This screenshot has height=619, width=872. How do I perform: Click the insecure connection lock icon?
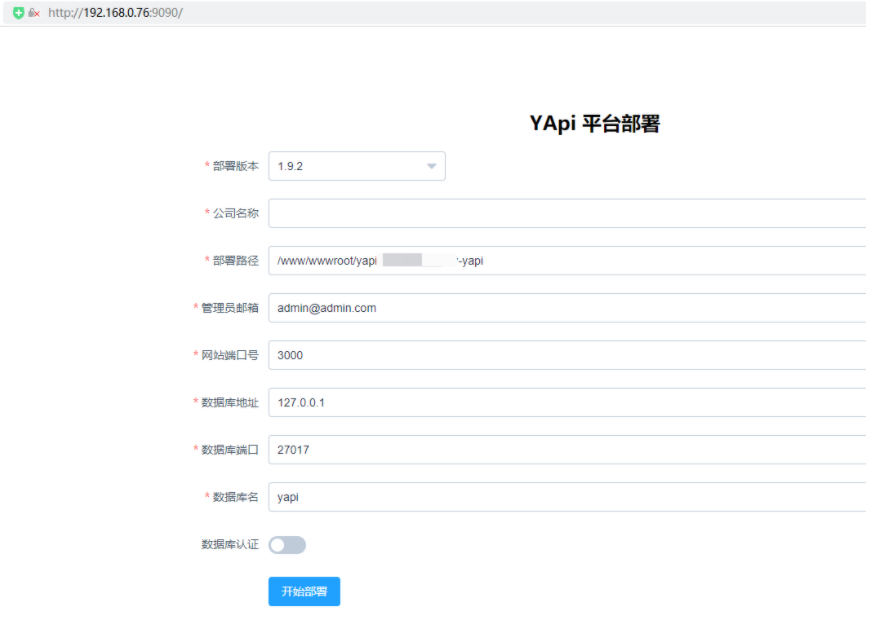tap(34, 13)
